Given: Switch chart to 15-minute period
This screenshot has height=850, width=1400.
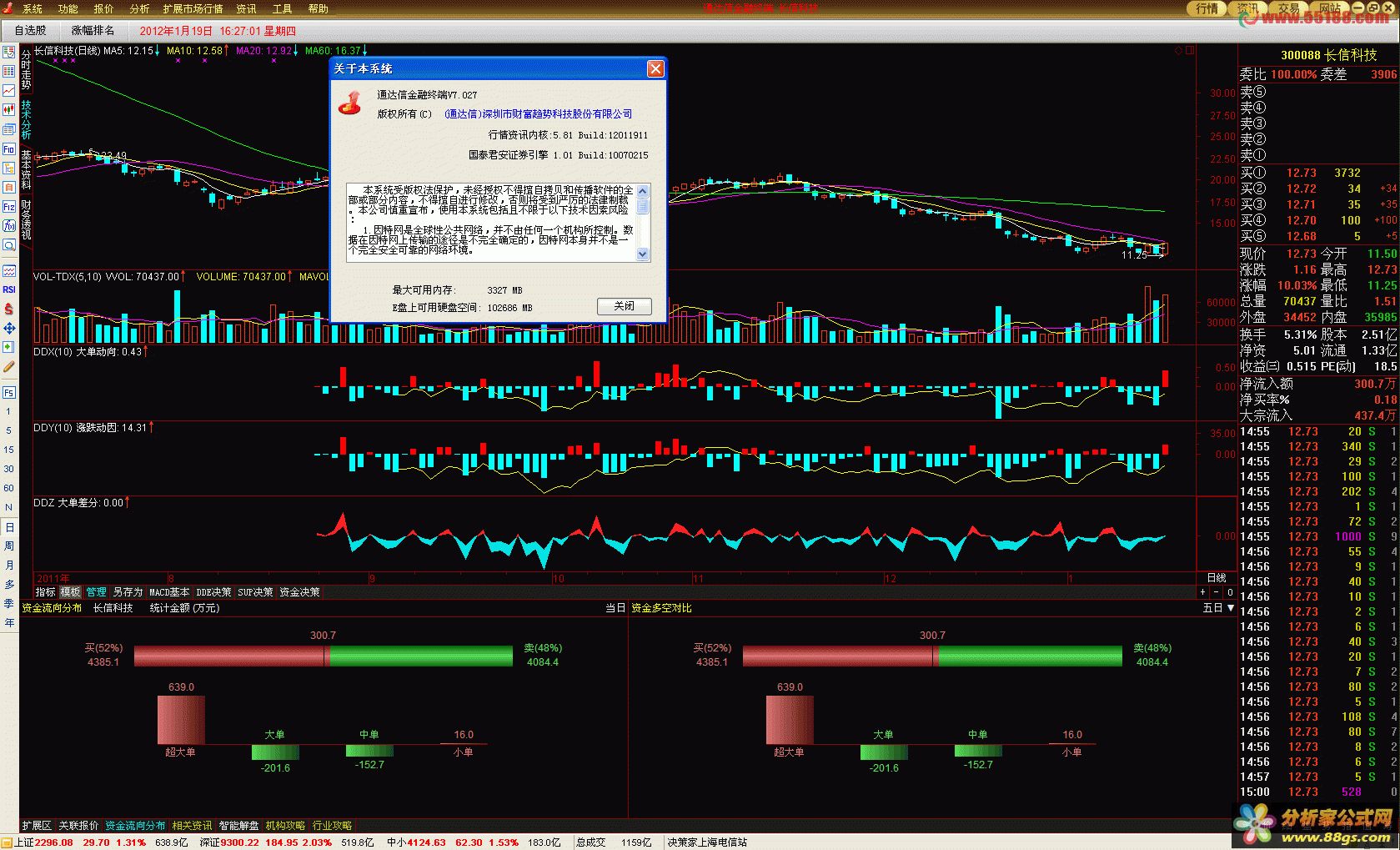Looking at the screenshot, I should tap(9, 450).
